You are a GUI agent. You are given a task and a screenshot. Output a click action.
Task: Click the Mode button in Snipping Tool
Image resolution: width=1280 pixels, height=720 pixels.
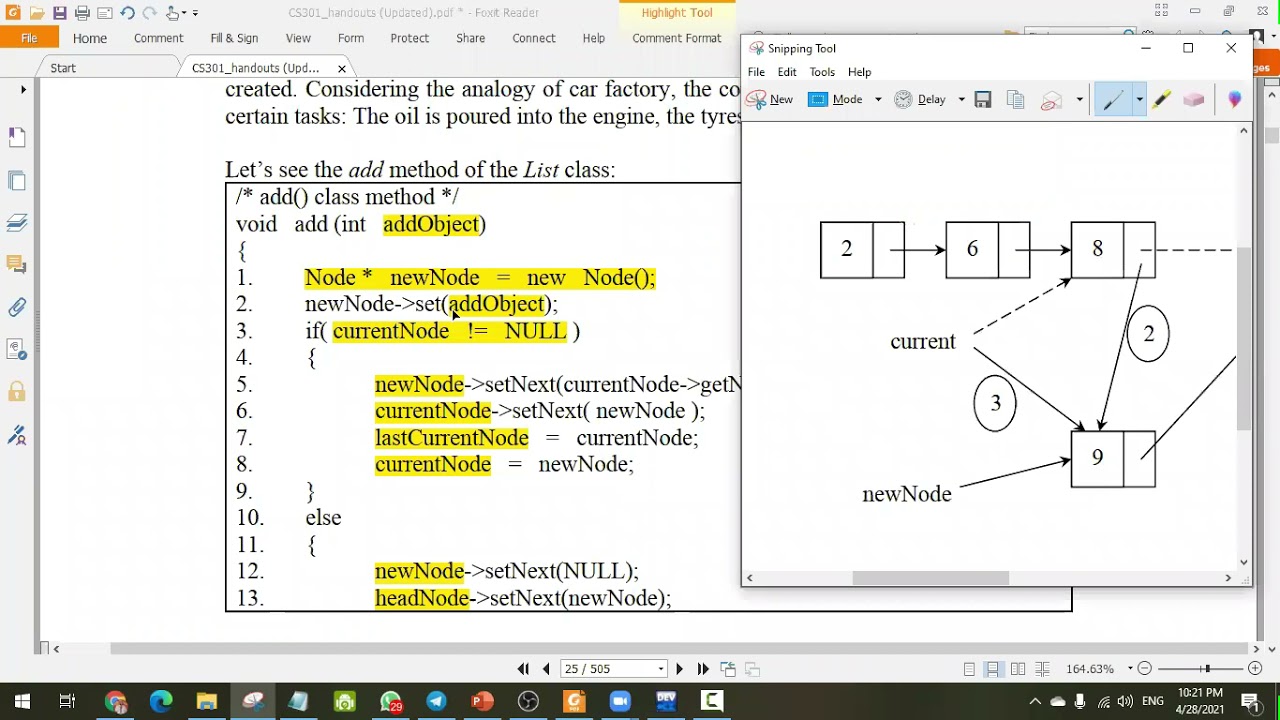(x=836, y=99)
